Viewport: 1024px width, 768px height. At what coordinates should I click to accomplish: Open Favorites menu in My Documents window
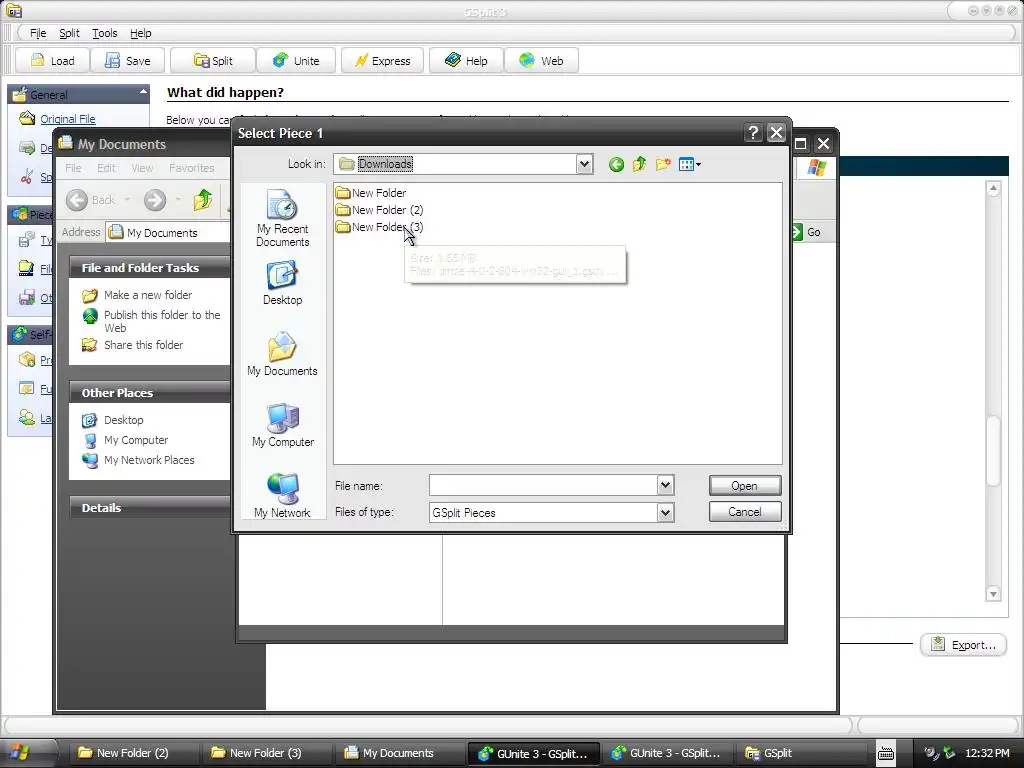pos(191,168)
